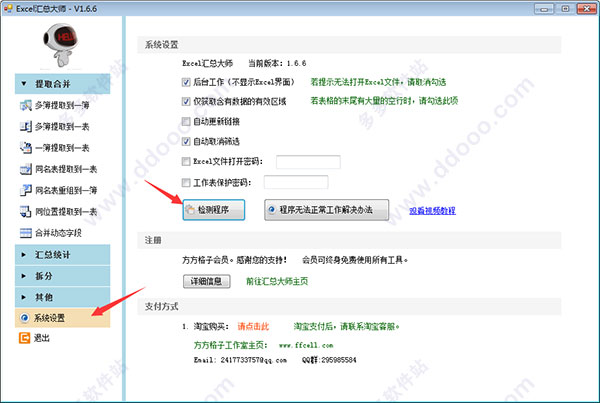The image size is (600, 403).
Task: Open 多簿提取到一表 menu item
Action: coord(62,127)
